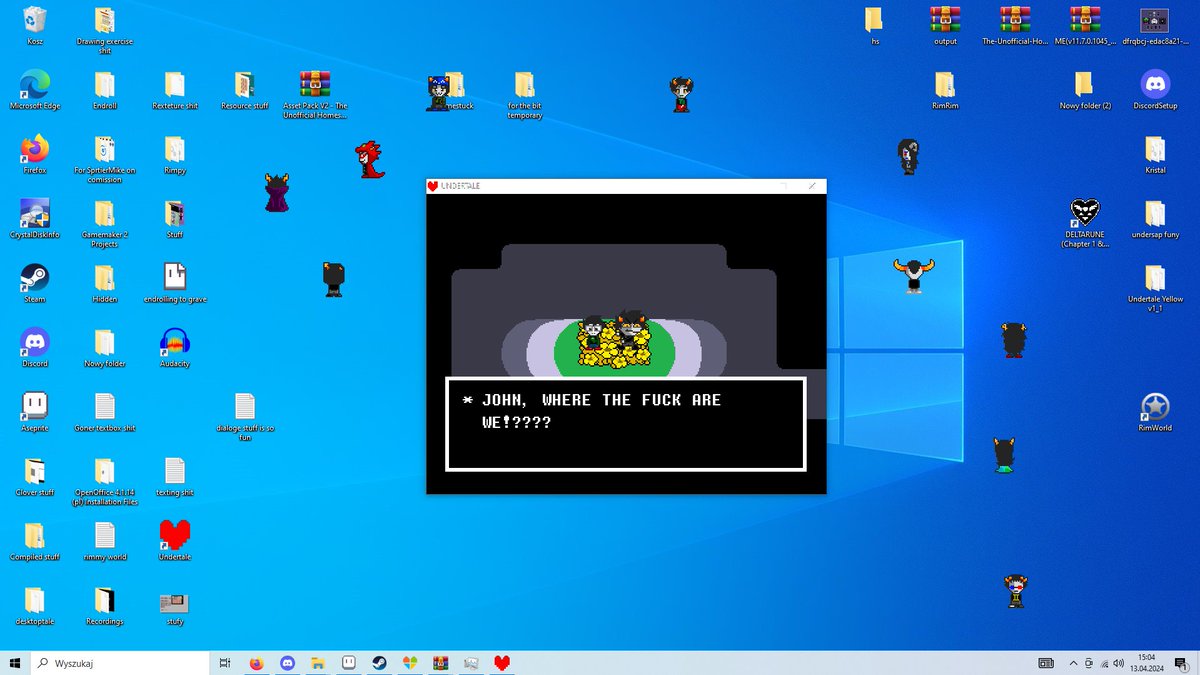Click the long-horned troll sprite on desktop
Viewport: 1200px width, 675px height.
click(x=913, y=275)
